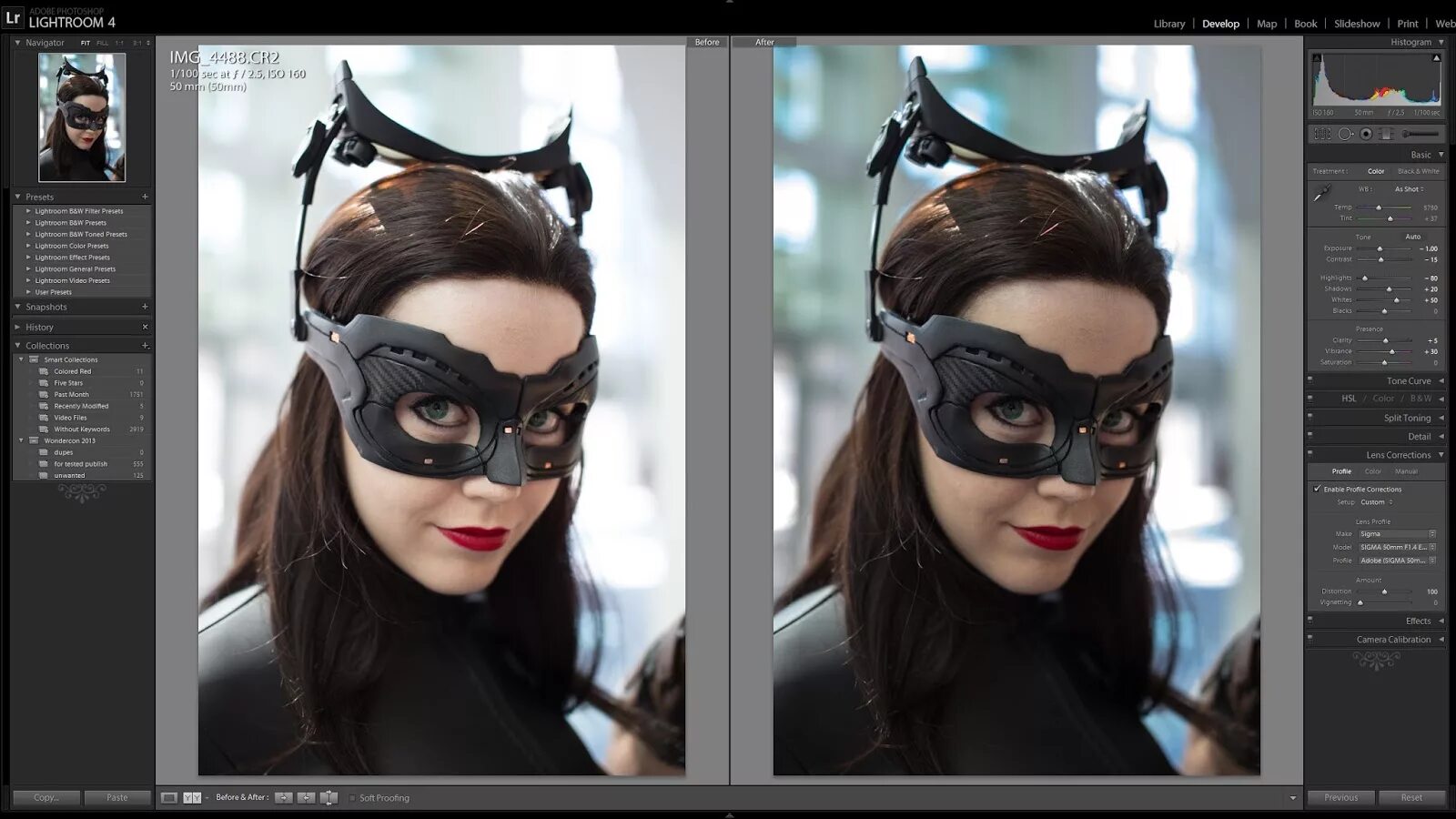Select the Recently Modified smart collection
1456x819 pixels.
[81, 406]
